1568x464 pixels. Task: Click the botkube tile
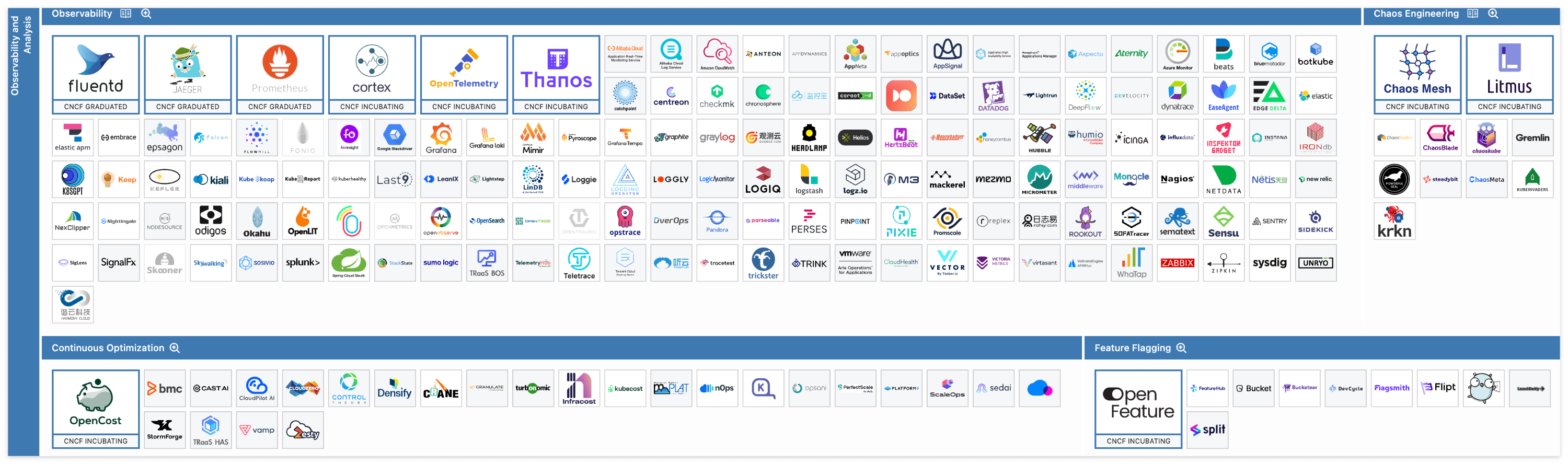click(x=1316, y=54)
